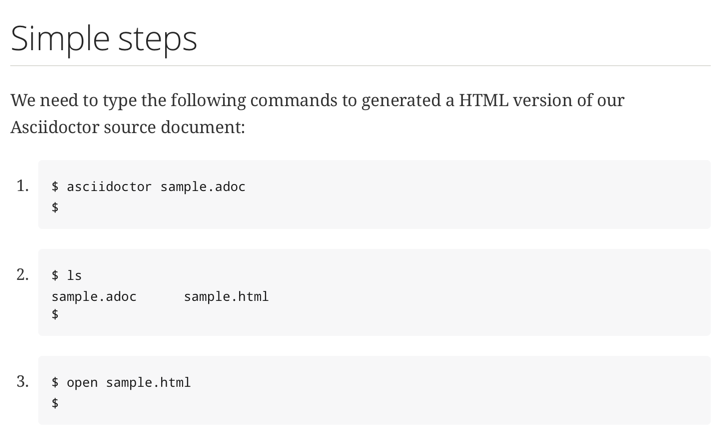Click the "ls" command in step 2
Image resolution: width=720 pixels, height=438 pixels.
point(74,275)
